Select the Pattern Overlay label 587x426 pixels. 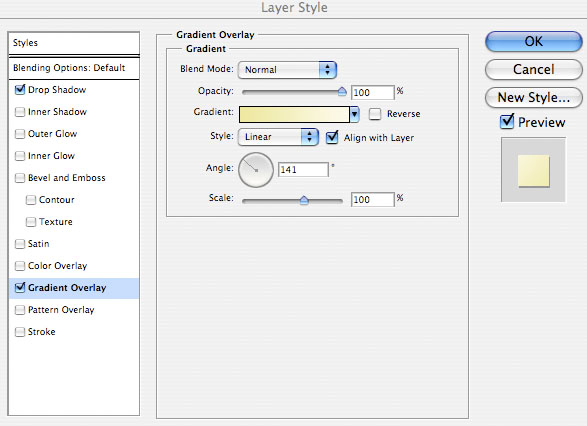coord(61,310)
